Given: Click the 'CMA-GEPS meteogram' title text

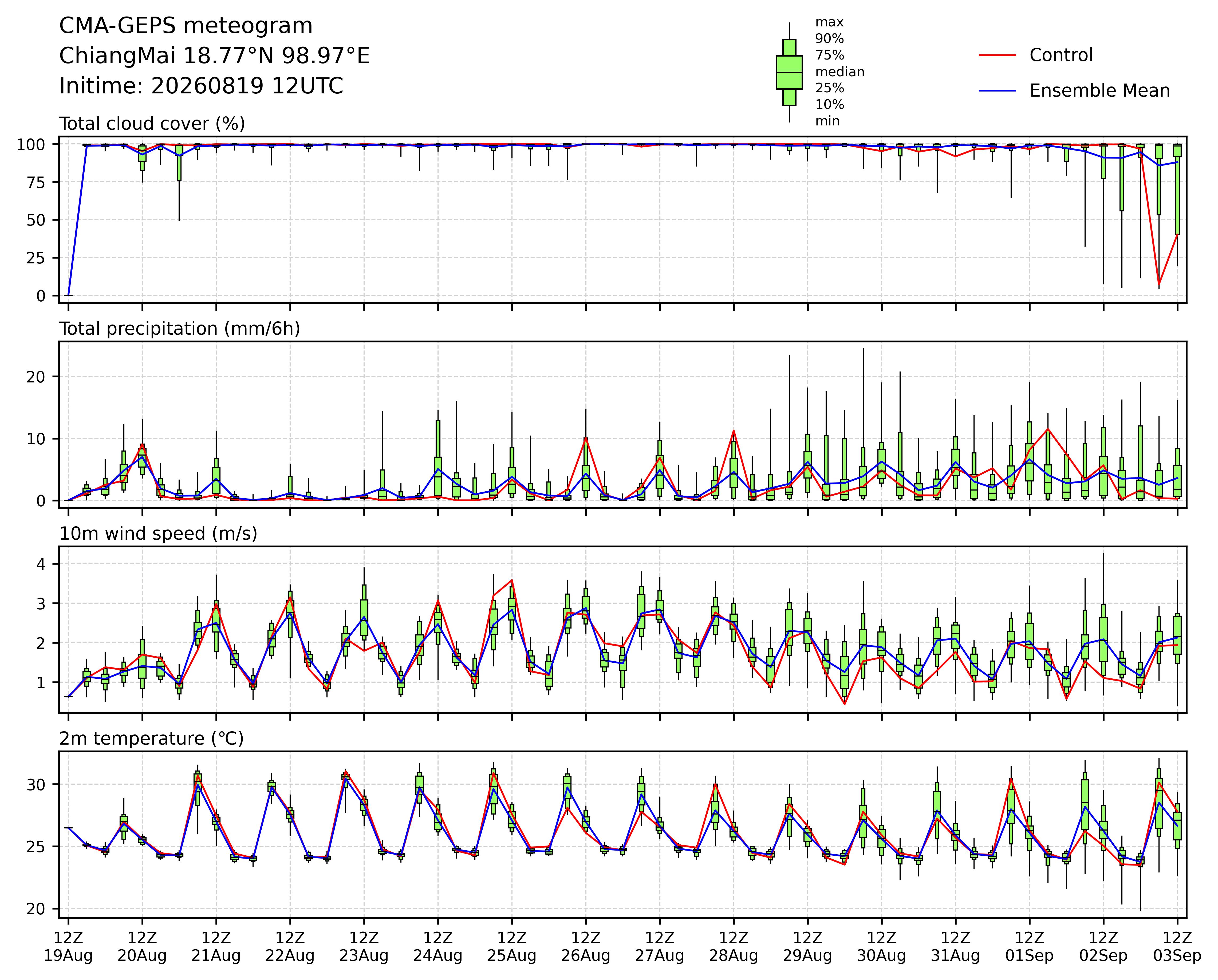Looking at the screenshot, I should click(186, 26).
